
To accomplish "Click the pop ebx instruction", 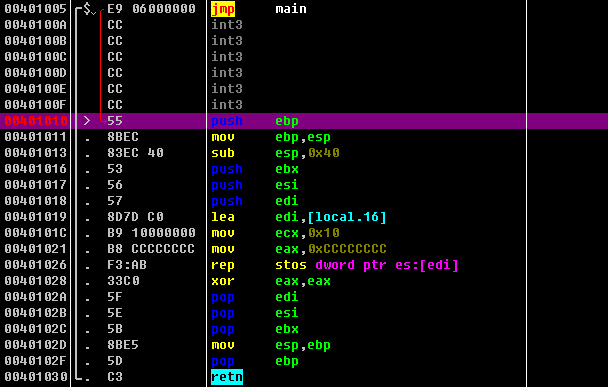I will (x=255, y=329).
